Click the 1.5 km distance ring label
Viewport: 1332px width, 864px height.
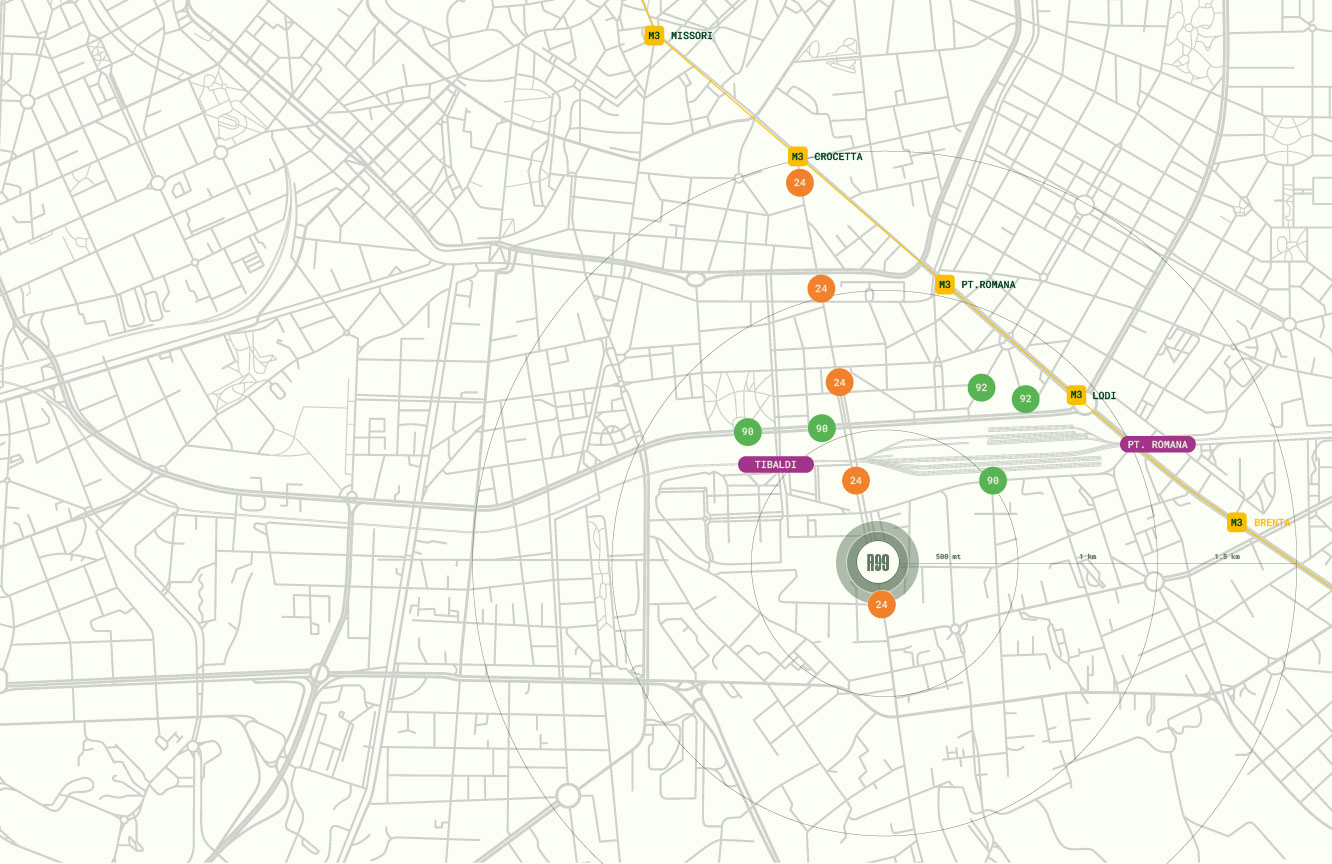point(1227,556)
